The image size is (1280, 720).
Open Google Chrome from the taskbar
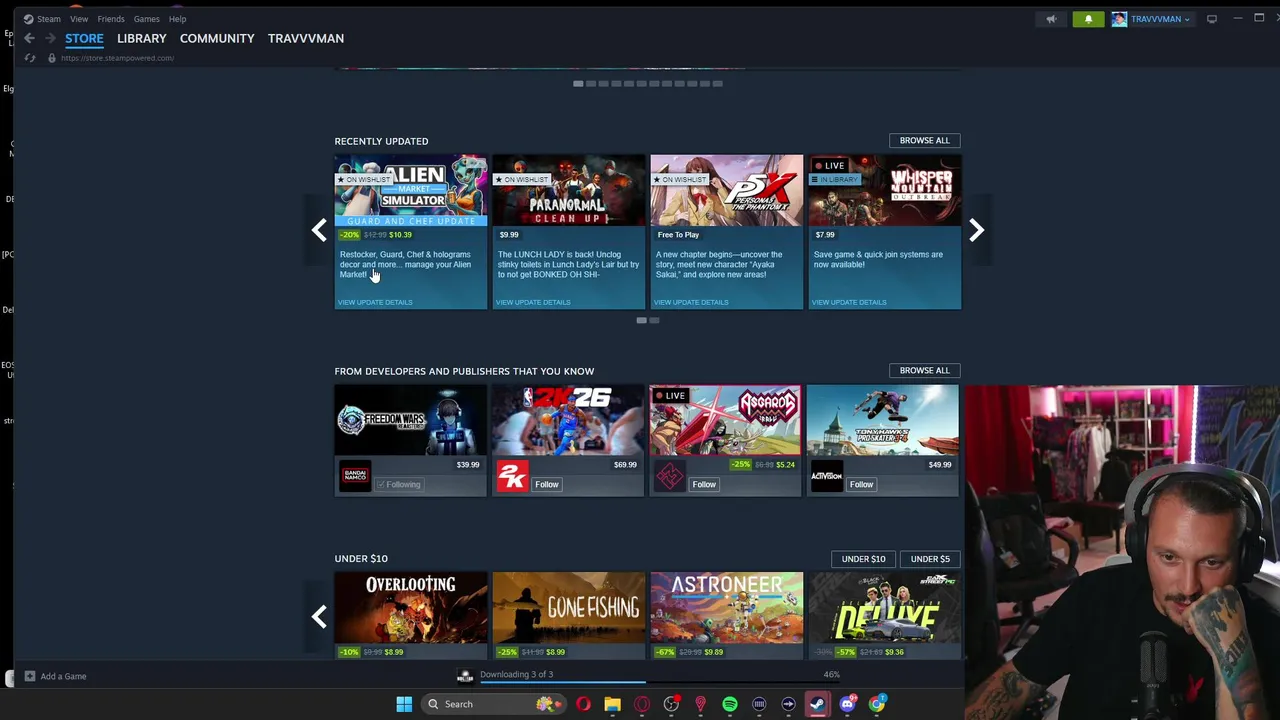(x=876, y=704)
